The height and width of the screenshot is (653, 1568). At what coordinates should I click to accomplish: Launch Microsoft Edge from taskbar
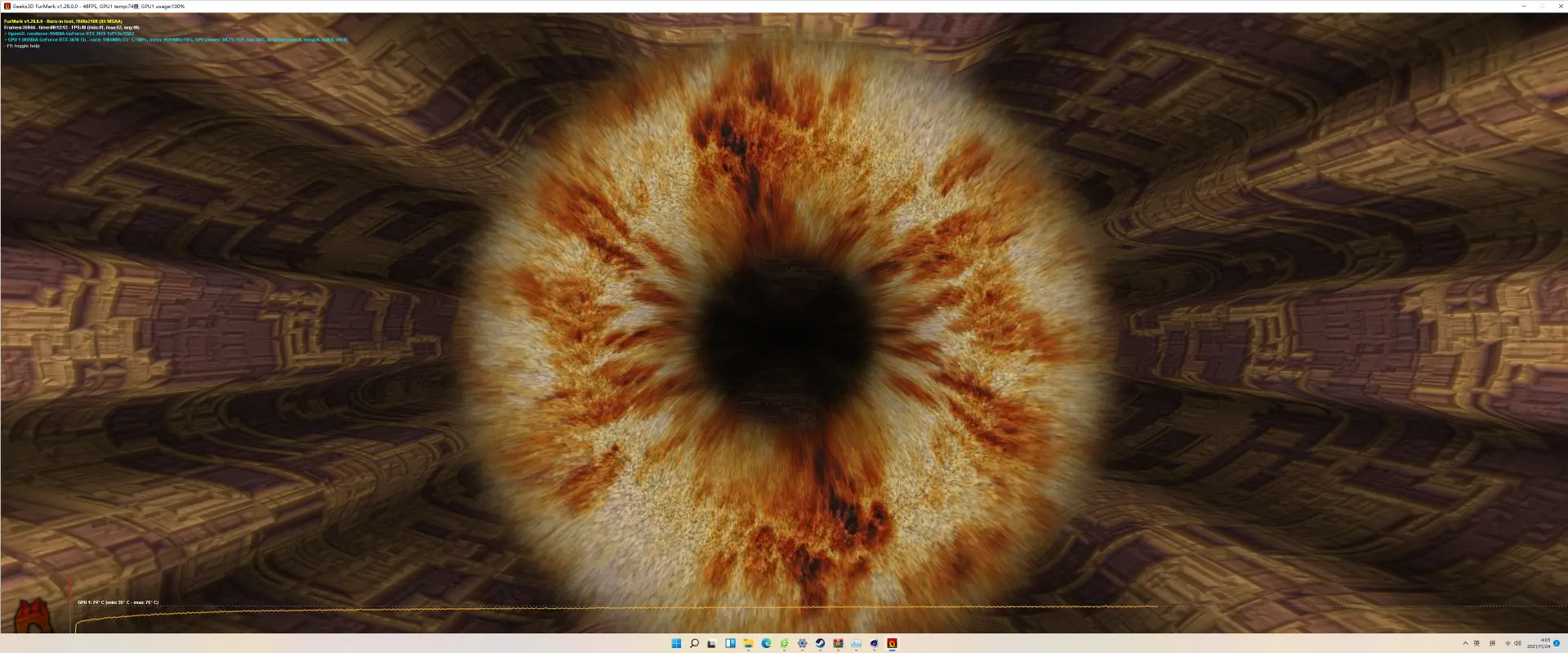766,644
